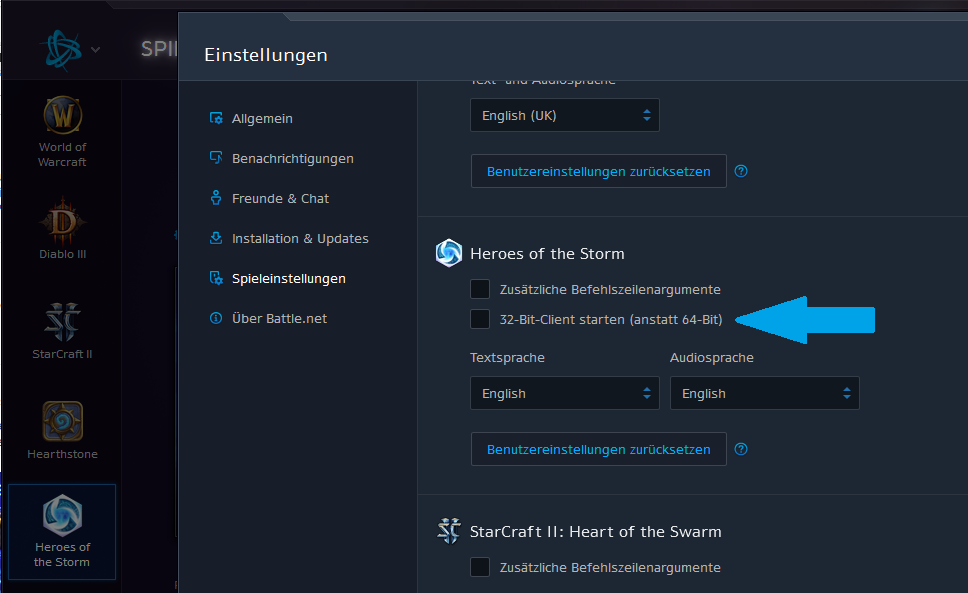Click the Audiosprache label

tap(712, 358)
